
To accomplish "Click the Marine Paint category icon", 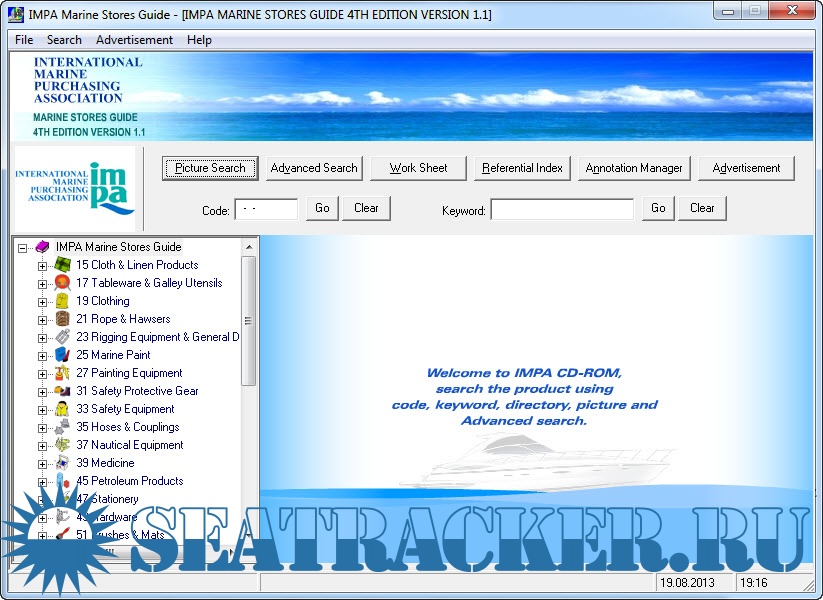I will tap(62, 355).
